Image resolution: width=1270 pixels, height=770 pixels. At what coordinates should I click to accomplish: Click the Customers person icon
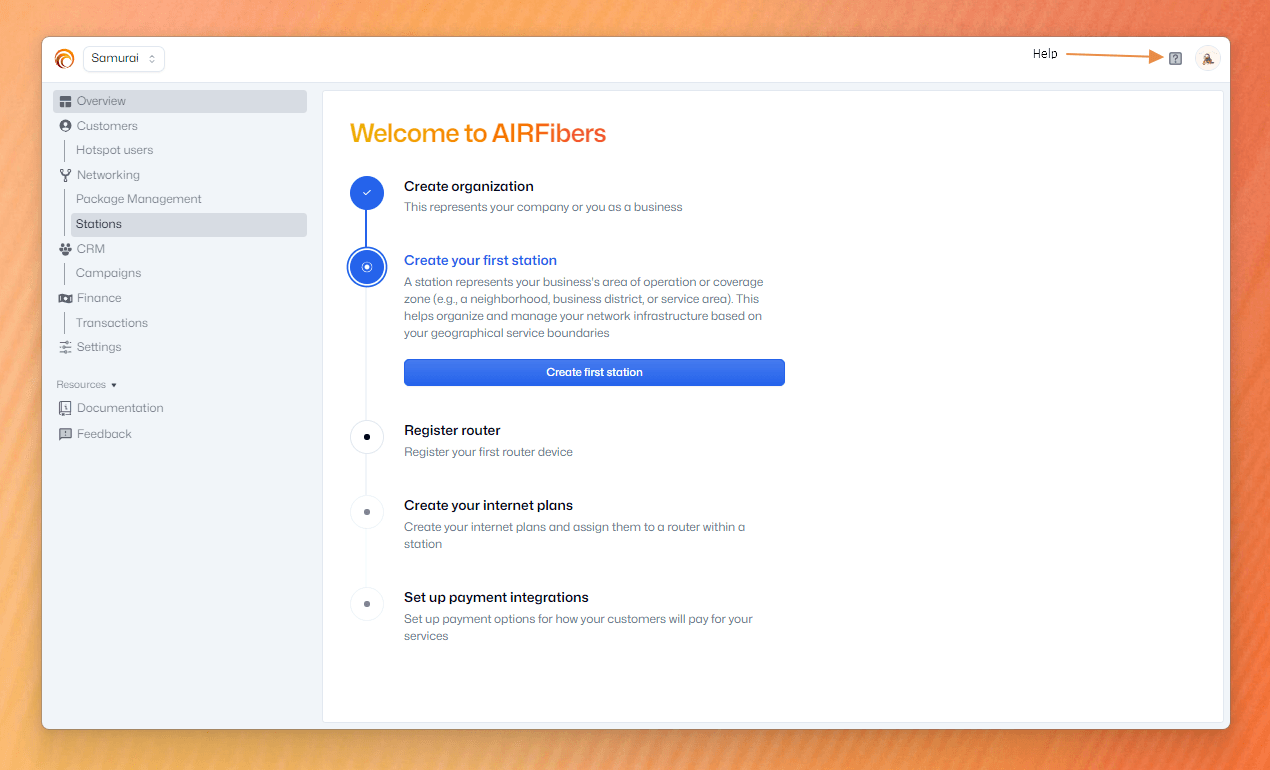(x=66, y=126)
